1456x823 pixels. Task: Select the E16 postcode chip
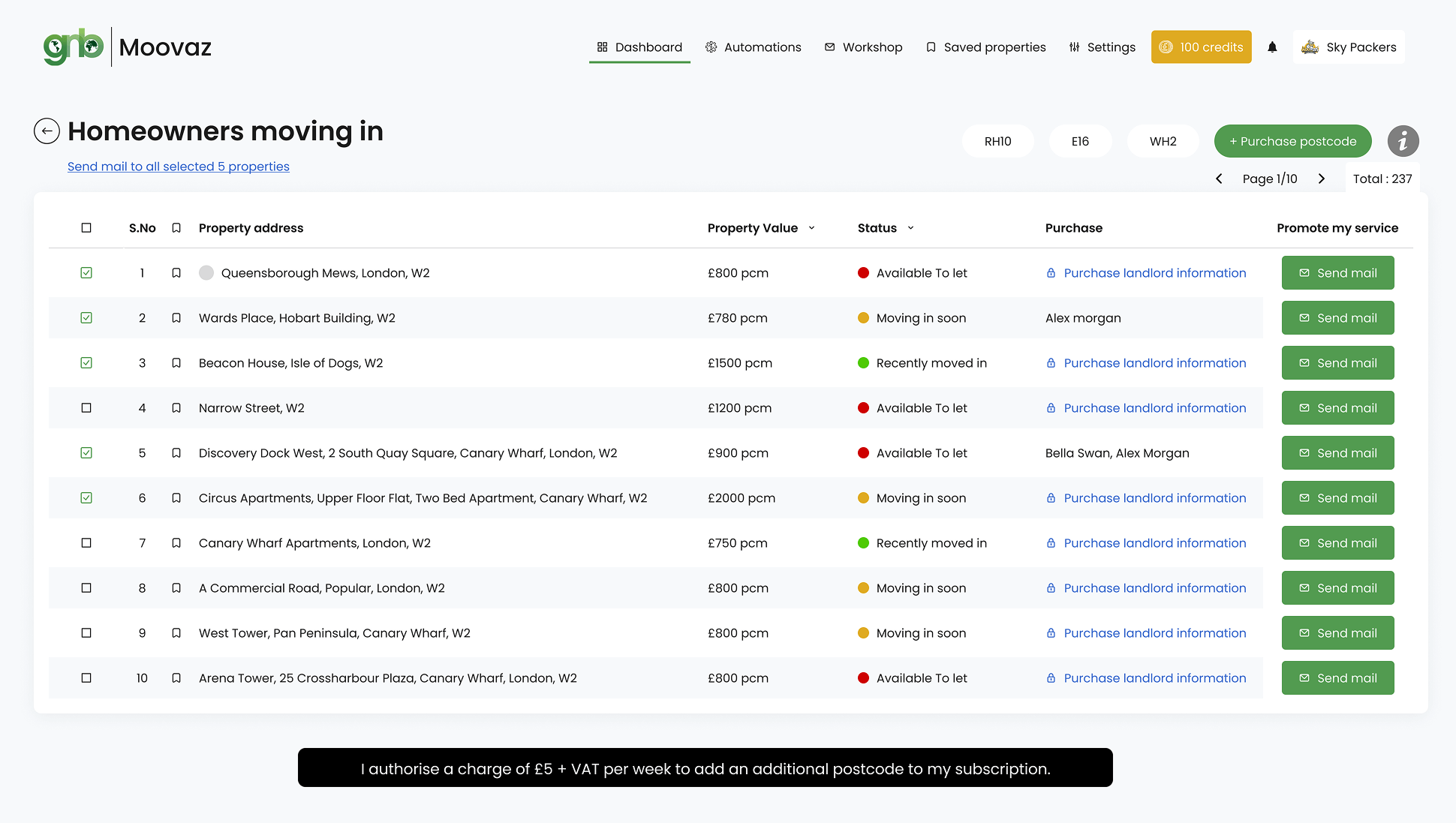1080,141
